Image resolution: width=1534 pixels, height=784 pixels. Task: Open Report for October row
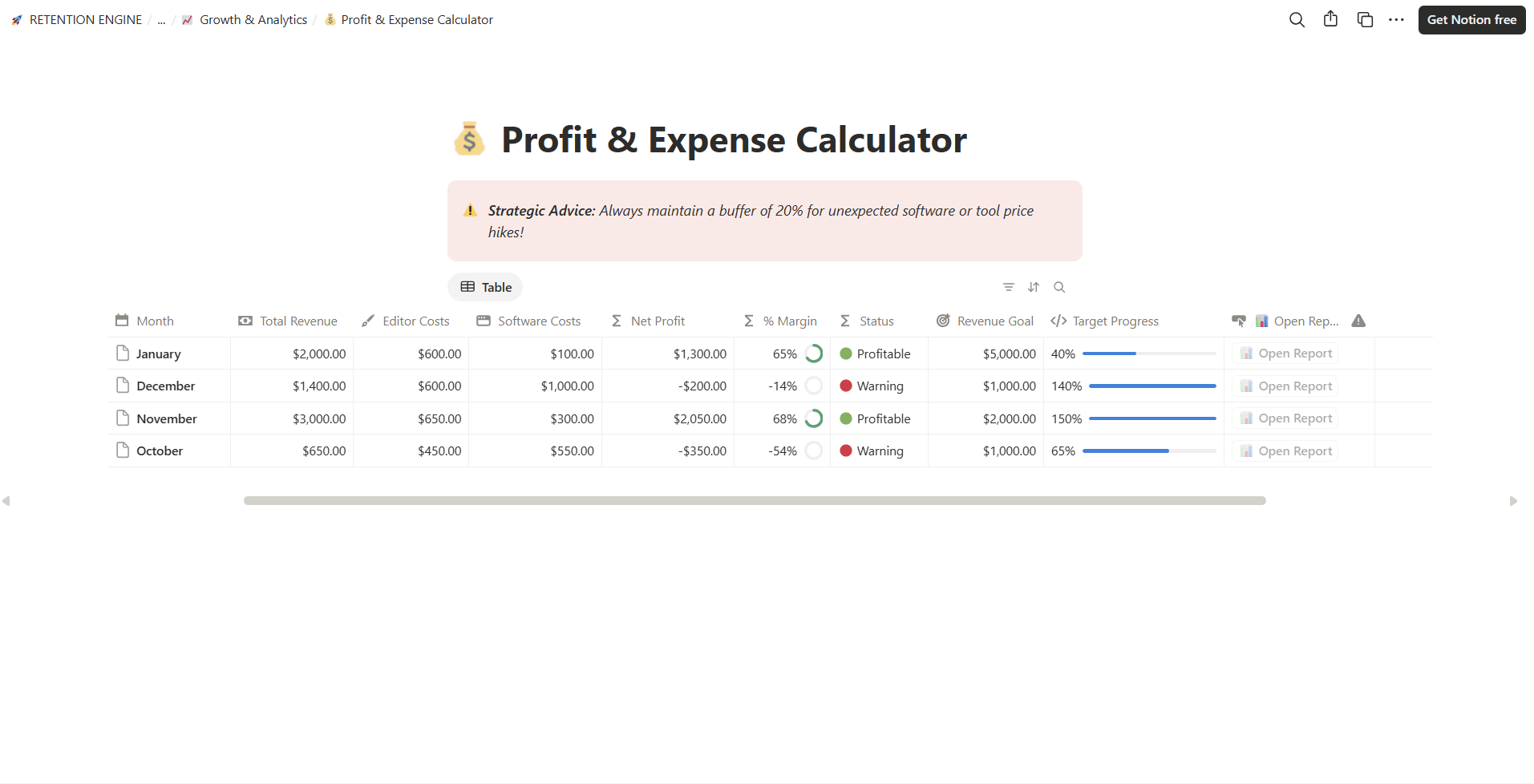[1285, 451]
